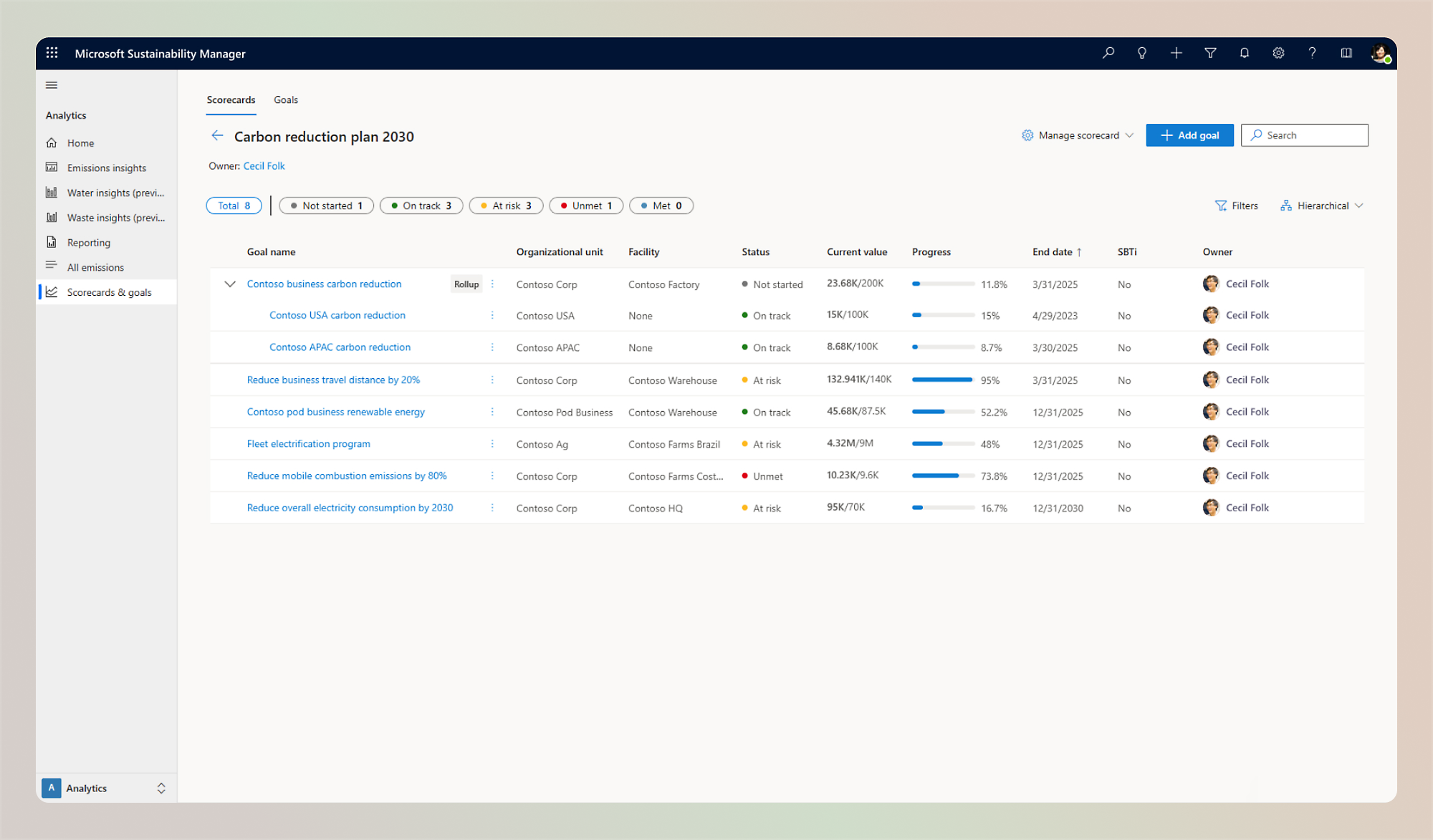
Task: Open Emissions insights in sidebar
Action: tap(106, 168)
